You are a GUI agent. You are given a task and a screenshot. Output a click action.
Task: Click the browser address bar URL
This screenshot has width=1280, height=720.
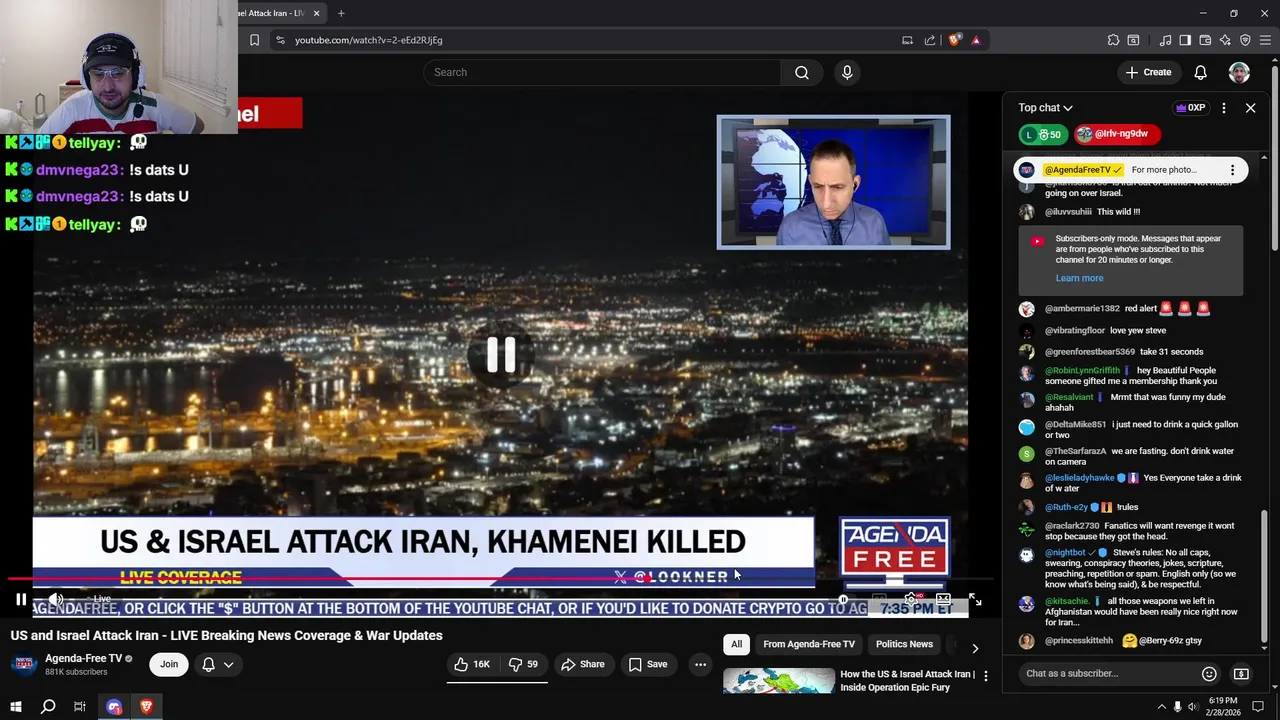coord(368,40)
